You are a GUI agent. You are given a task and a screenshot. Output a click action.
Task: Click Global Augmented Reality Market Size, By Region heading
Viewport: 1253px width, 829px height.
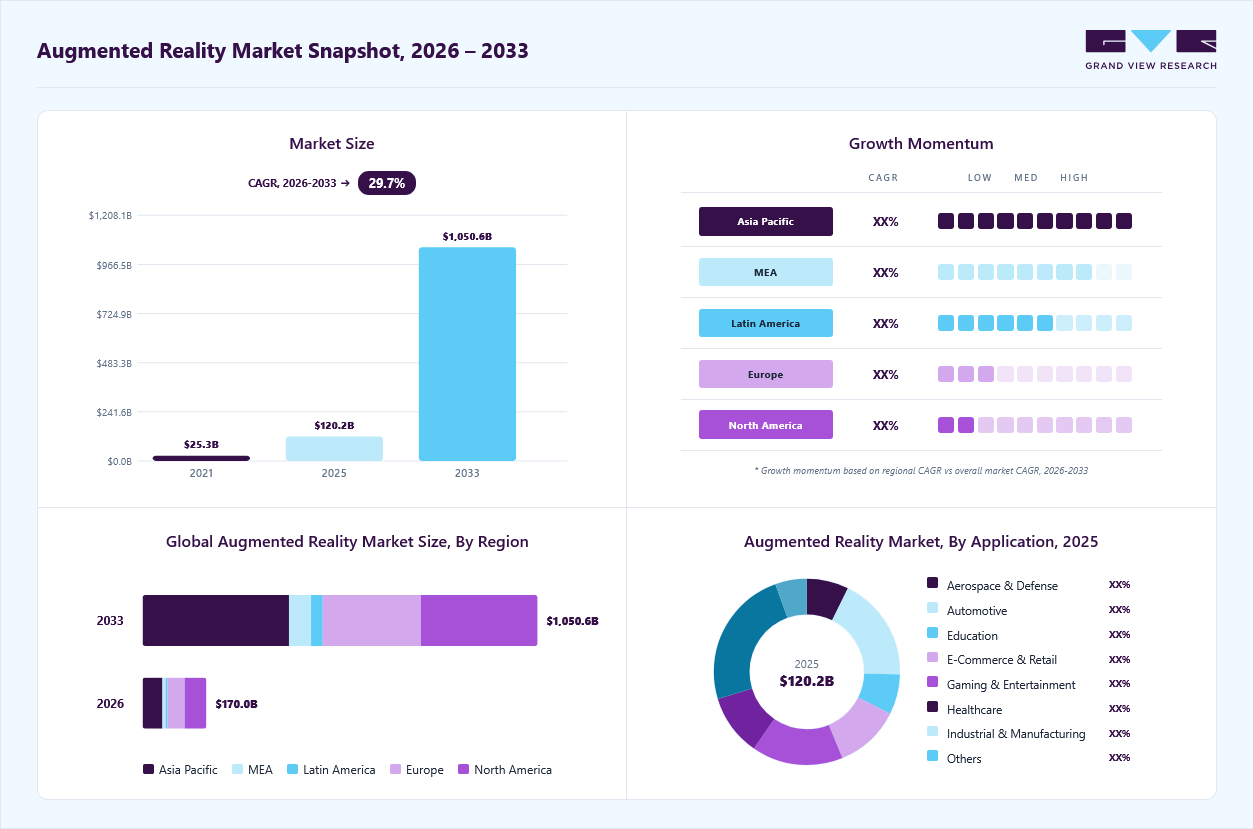point(347,542)
